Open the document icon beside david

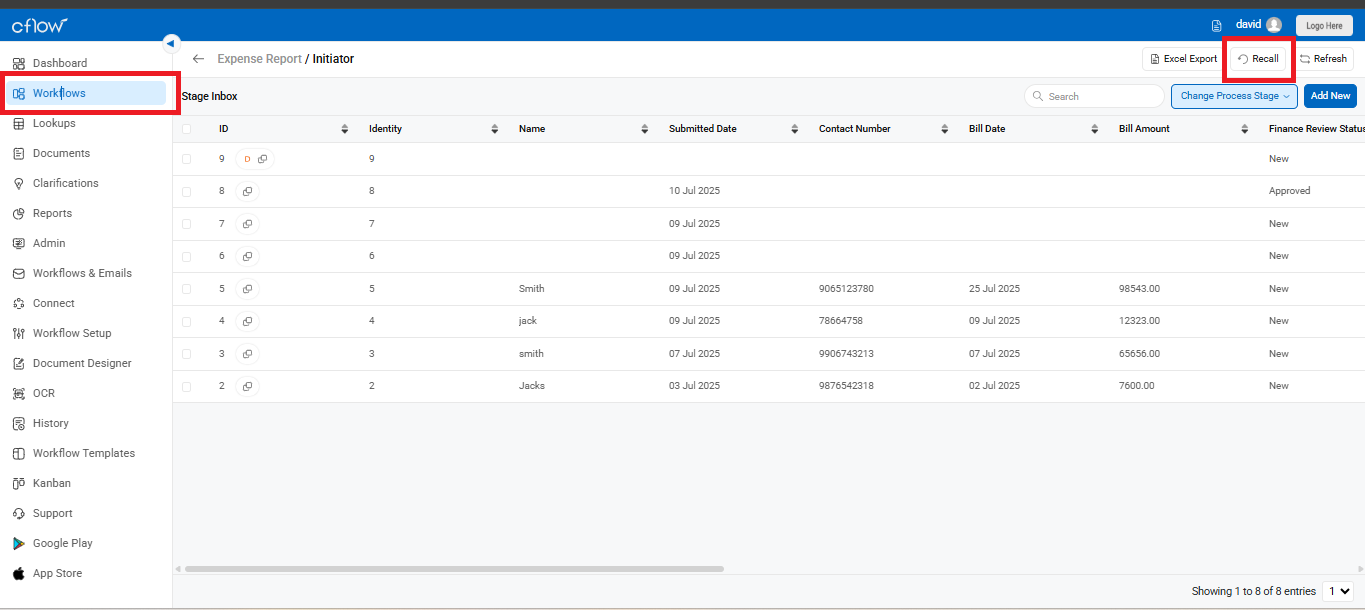point(1216,25)
